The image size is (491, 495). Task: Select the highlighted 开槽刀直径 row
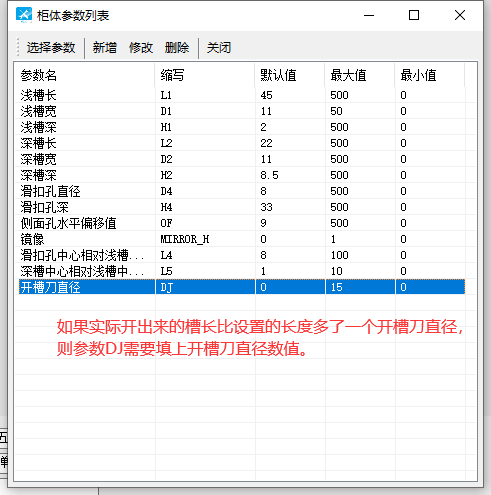242,287
